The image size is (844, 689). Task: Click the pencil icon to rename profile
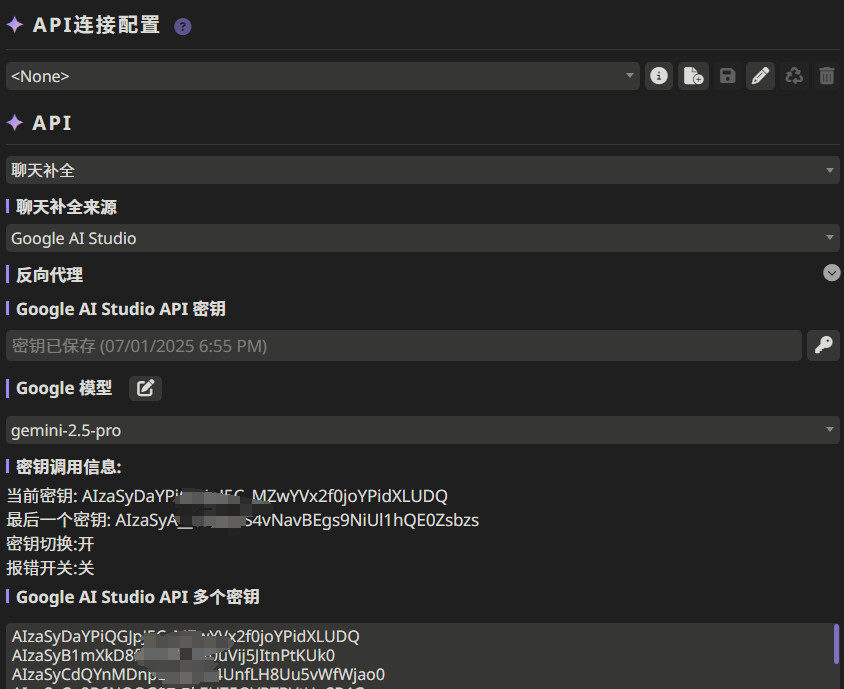point(760,76)
